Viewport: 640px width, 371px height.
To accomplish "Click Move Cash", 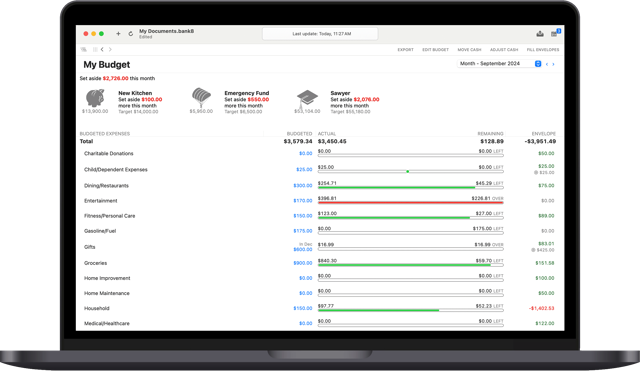I will pyautogui.click(x=469, y=50).
